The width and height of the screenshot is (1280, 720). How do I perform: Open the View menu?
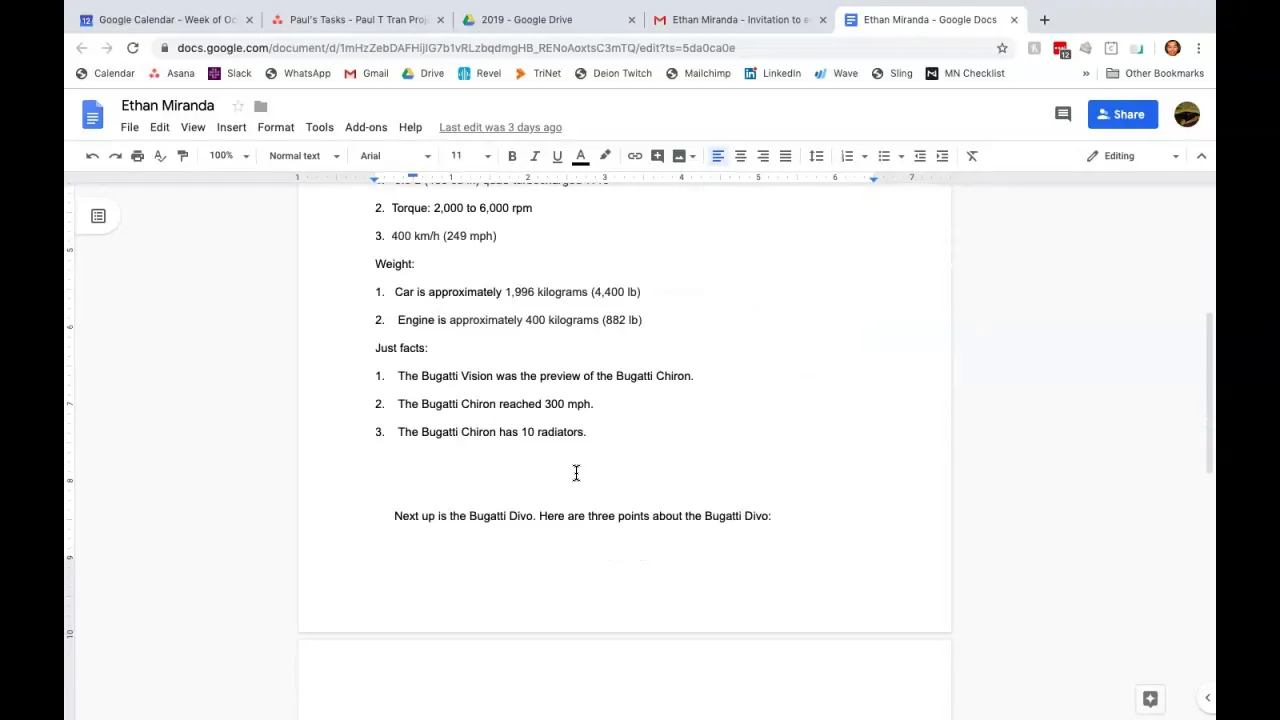(x=193, y=128)
